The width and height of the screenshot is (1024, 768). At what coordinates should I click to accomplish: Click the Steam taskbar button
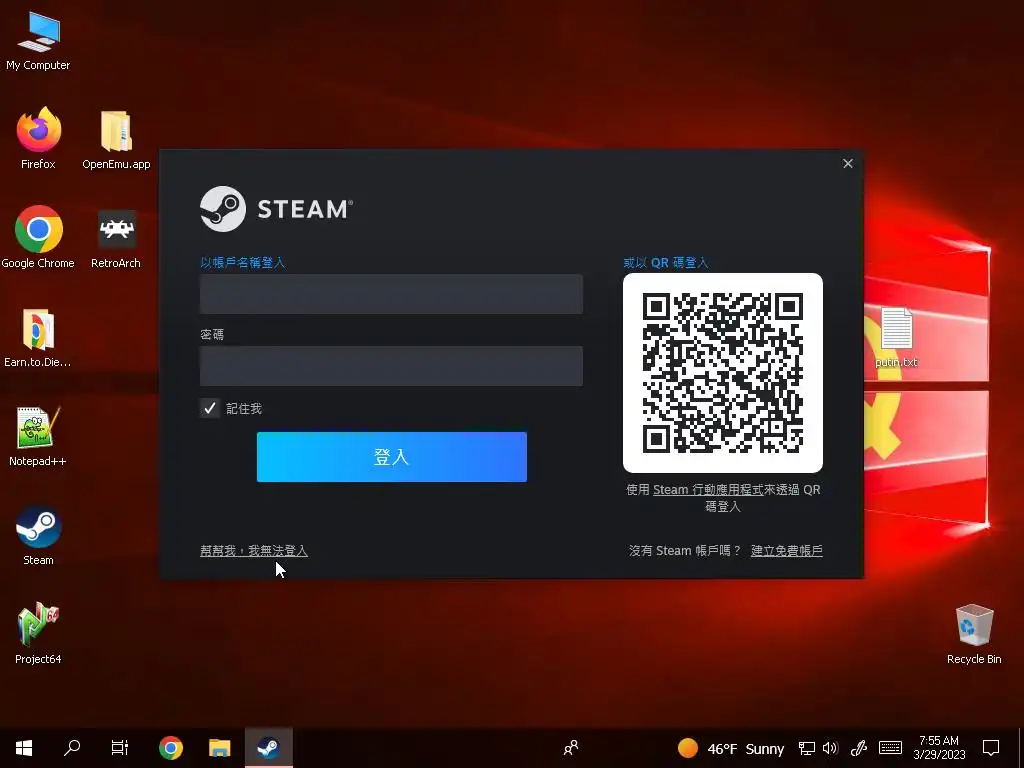pyautogui.click(x=268, y=748)
